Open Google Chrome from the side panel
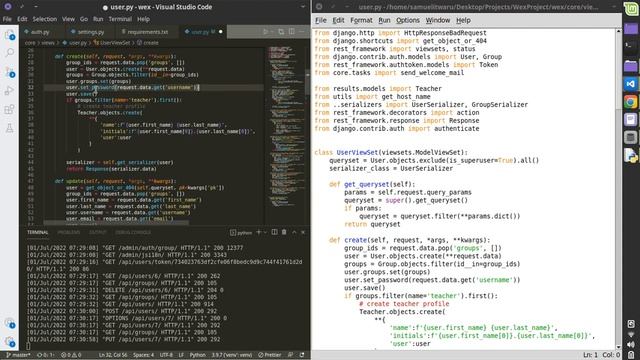The image size is (640, 360). coord(631,102)
